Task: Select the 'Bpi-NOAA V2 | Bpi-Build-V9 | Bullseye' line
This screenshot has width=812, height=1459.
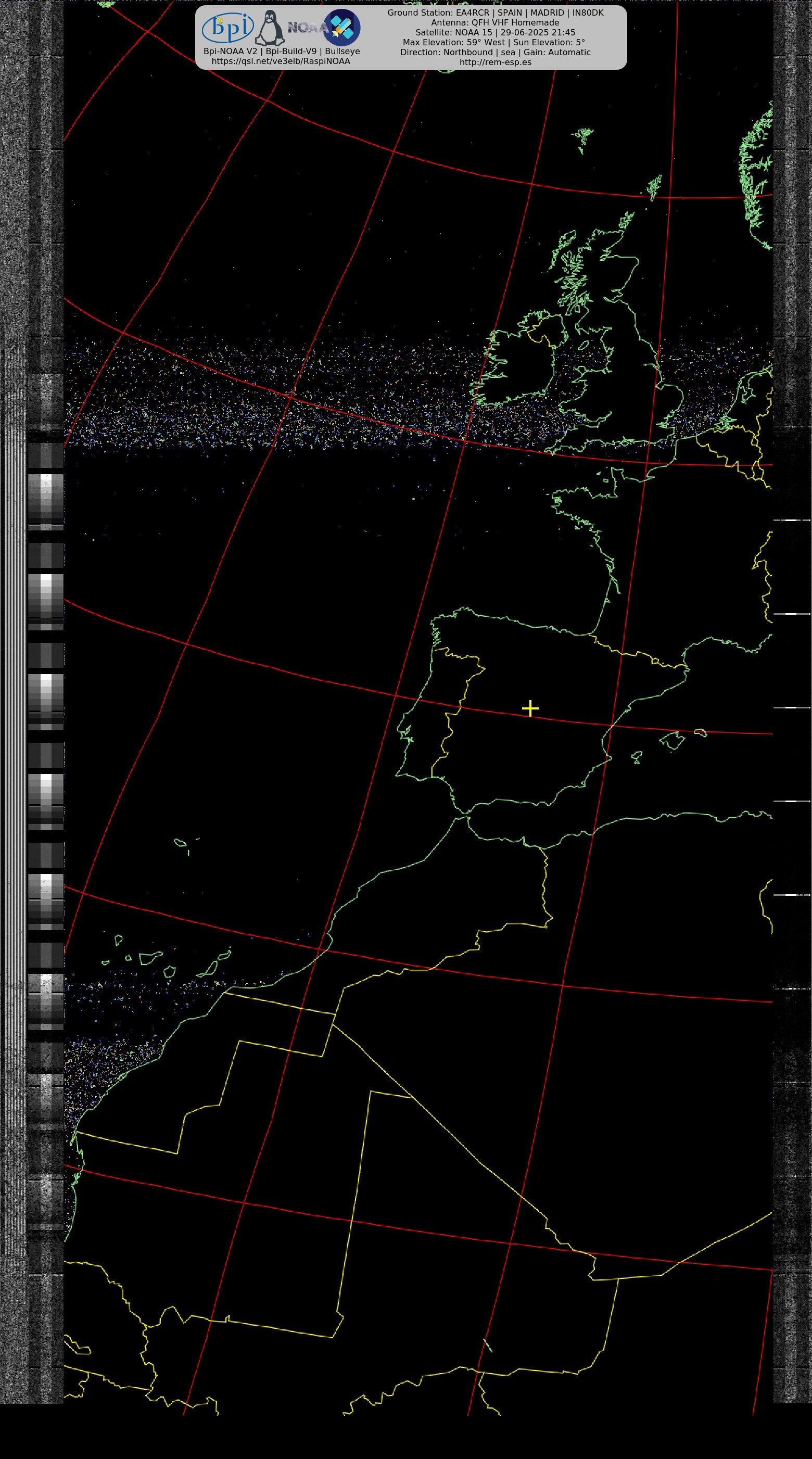Action: point(282,51)
